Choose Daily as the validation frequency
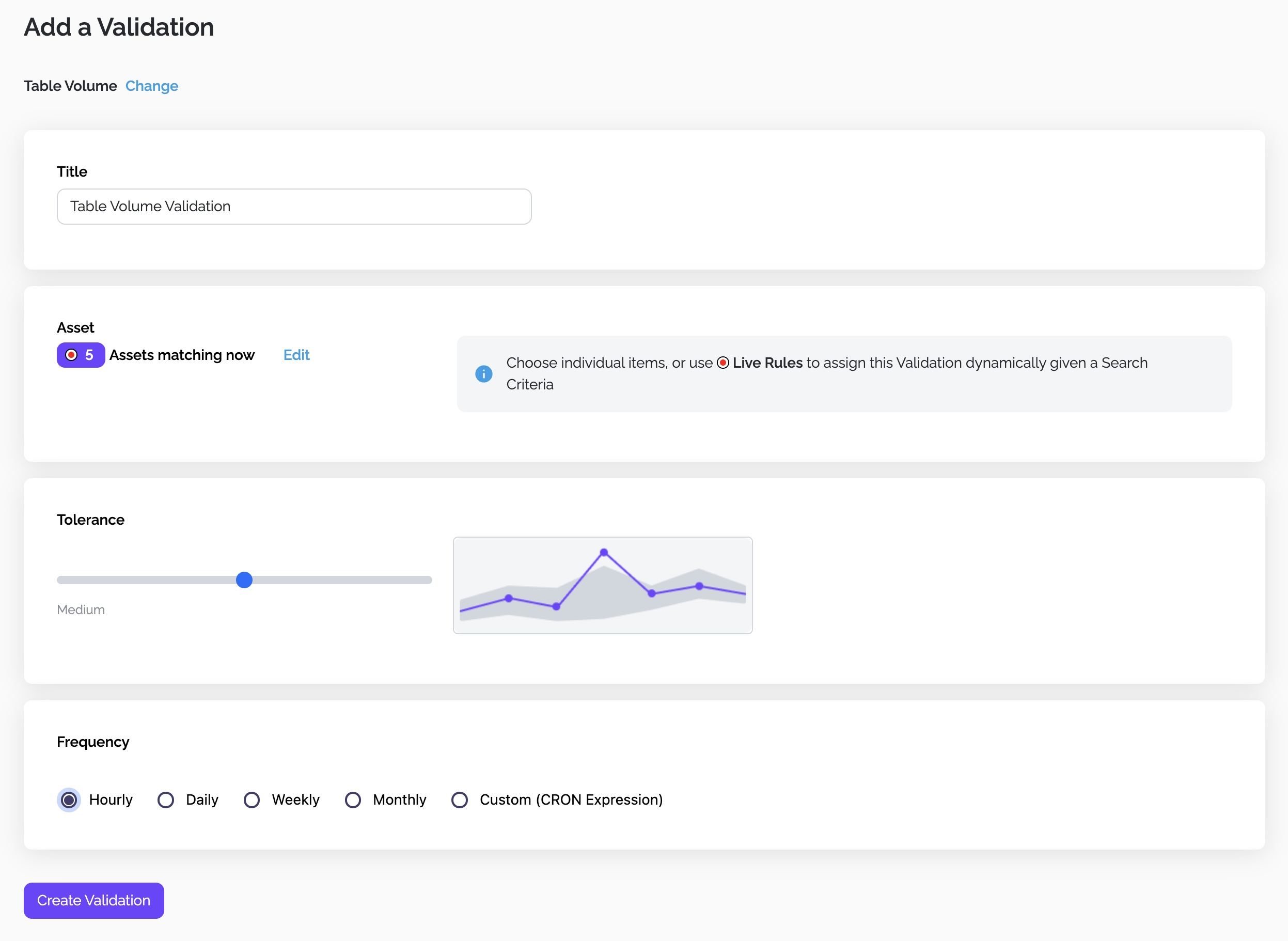This screenshot has width=1288, height=941. pyautogui.click(x=166, y=799)
